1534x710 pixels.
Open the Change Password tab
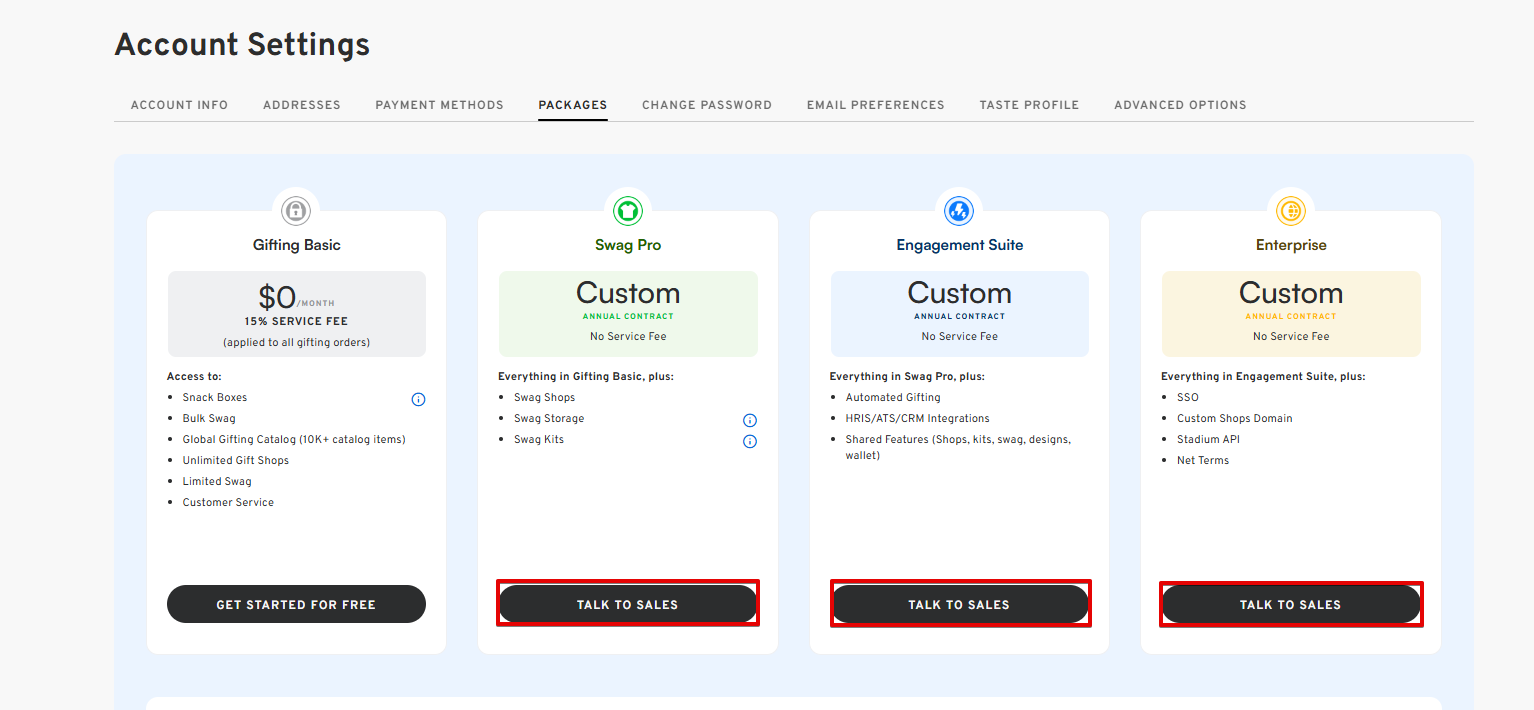click(x=707, y=105)
